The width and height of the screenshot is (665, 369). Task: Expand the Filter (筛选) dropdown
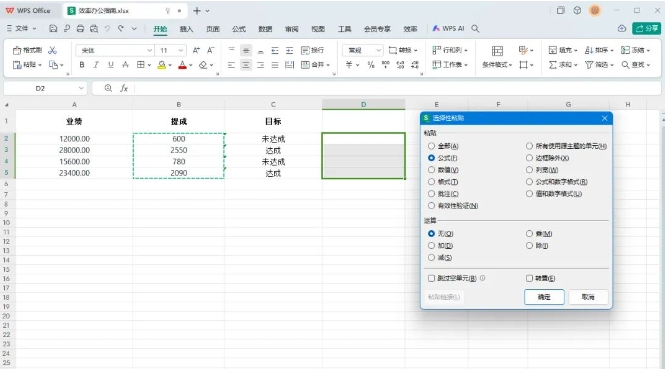pos(612,65)
